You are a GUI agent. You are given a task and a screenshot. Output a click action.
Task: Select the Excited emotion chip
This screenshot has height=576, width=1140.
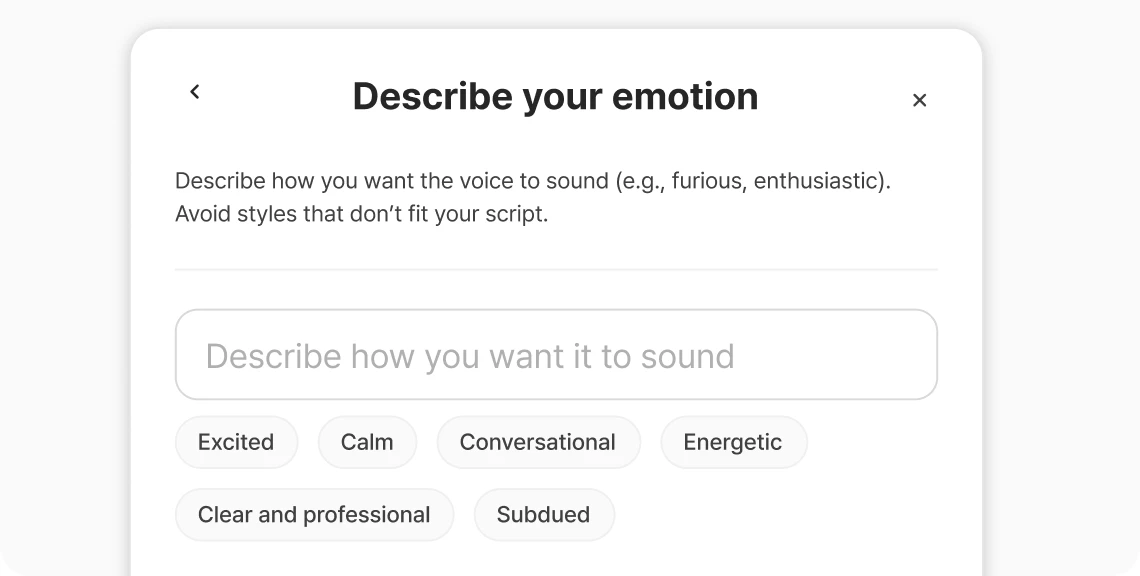[236, 442]
